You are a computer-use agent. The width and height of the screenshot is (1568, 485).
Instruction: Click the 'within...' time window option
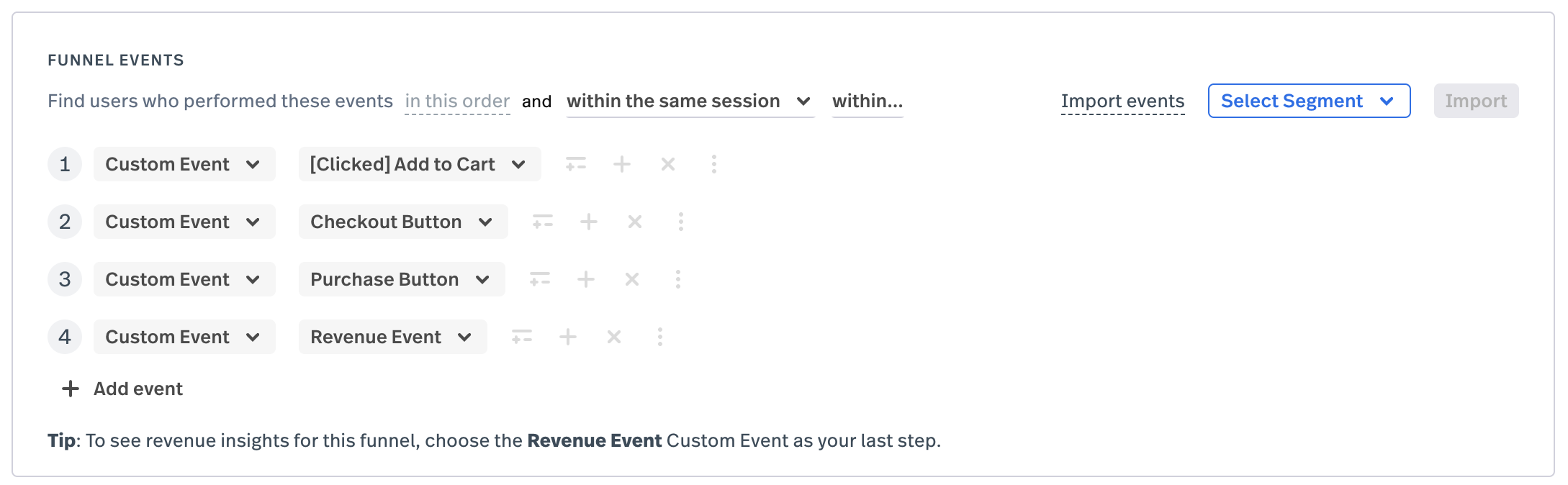coord(868,101)
